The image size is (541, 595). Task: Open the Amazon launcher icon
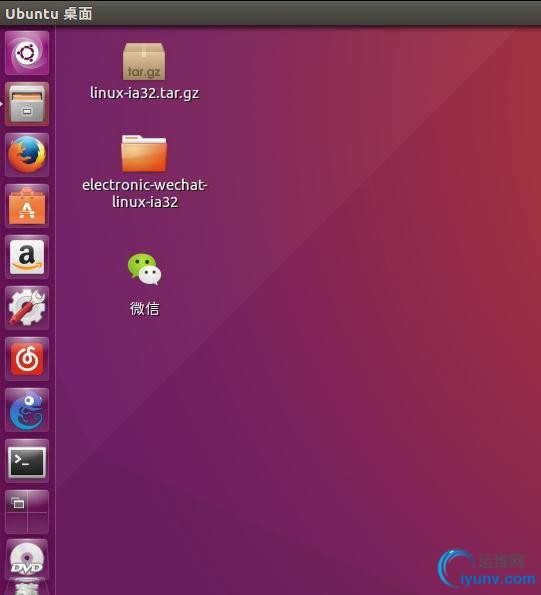(27, 257)
